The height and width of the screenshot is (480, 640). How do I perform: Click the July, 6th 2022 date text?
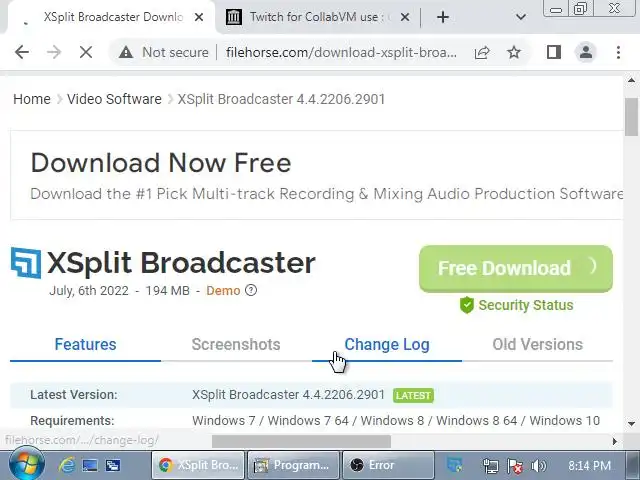point(89,291)
